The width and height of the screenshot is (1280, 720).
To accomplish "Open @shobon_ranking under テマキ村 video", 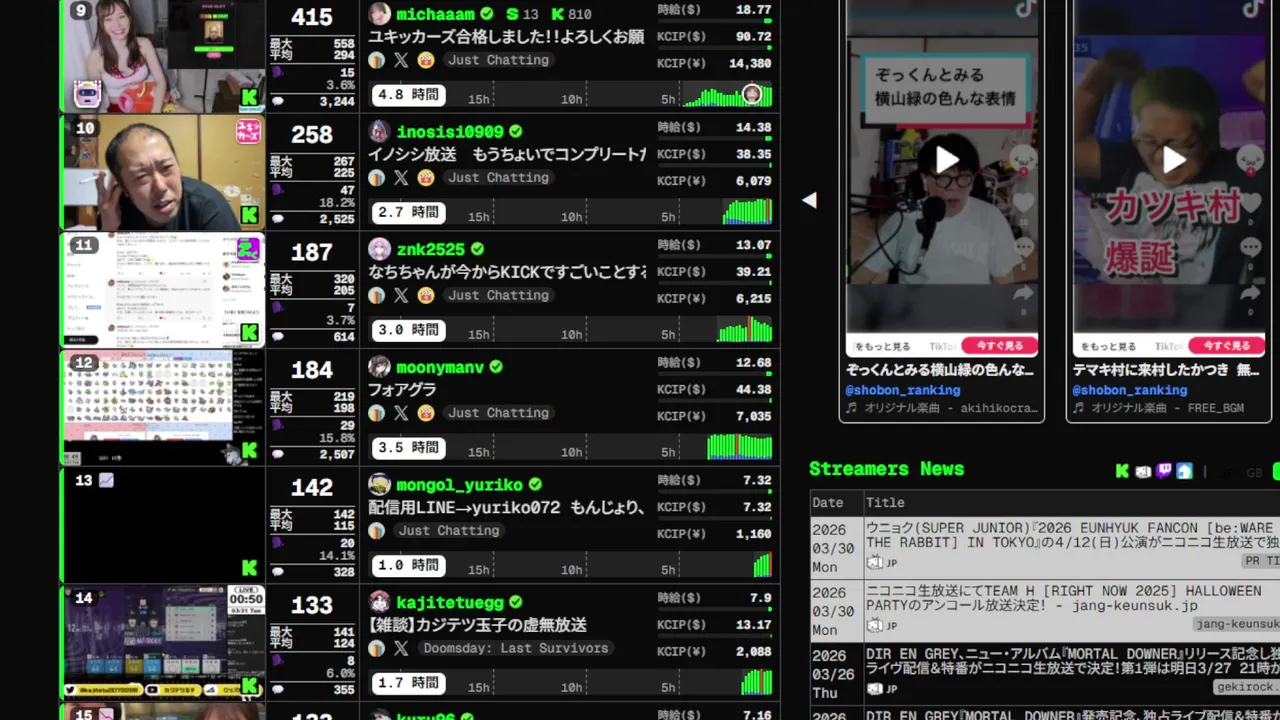I will [x=1130, y=390].
